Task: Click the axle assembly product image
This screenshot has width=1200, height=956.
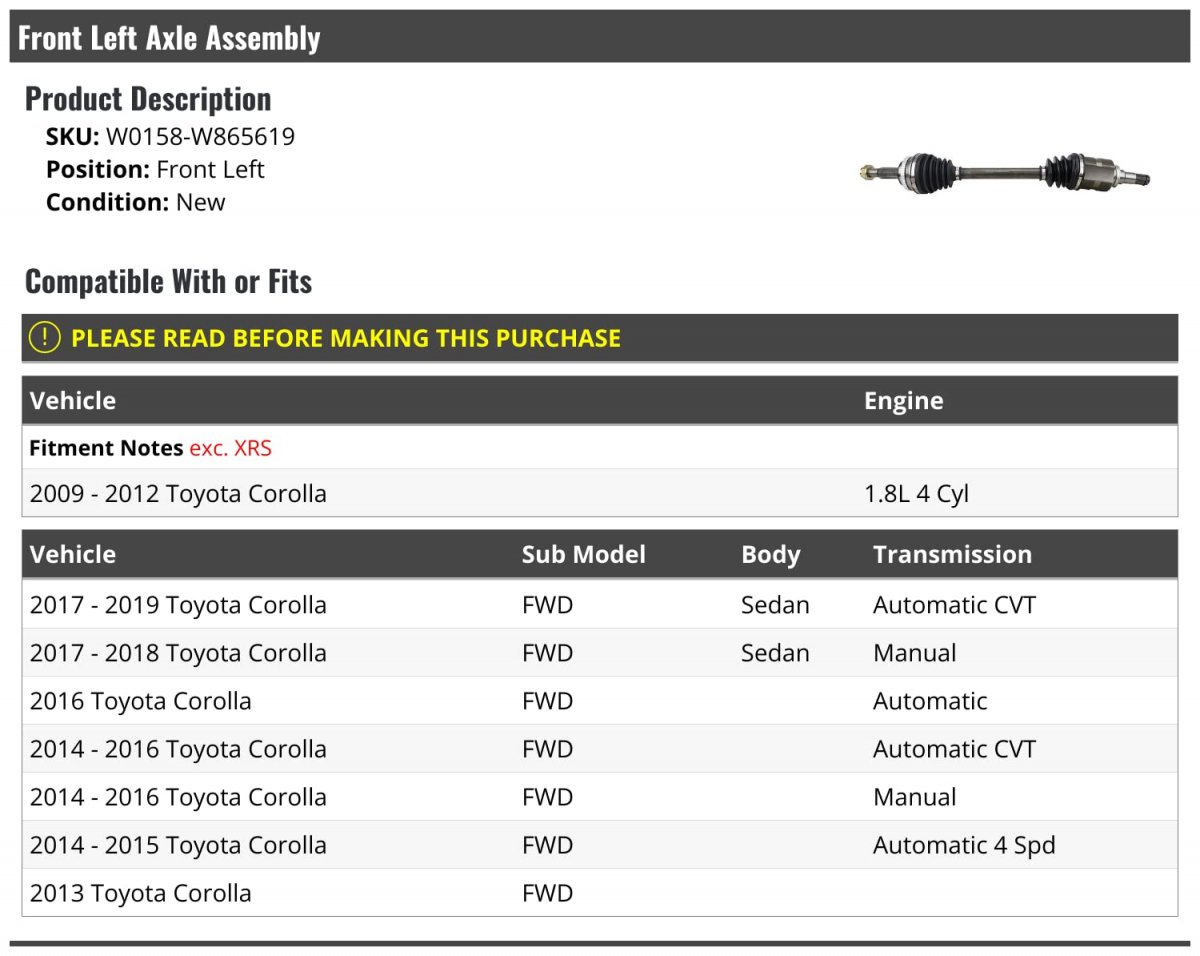Action: point(1004,174)
